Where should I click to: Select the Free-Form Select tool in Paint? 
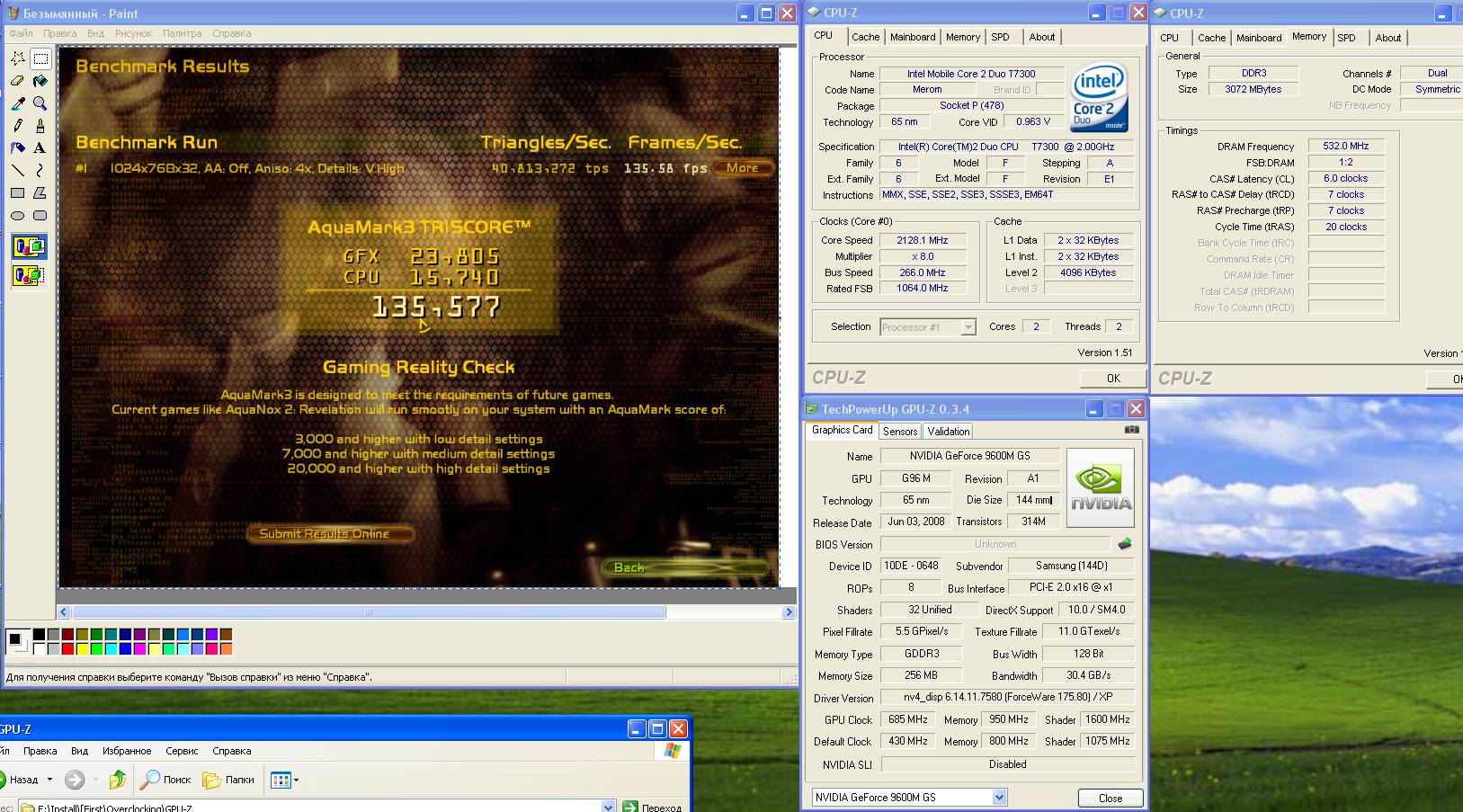(x=17, y=58)
